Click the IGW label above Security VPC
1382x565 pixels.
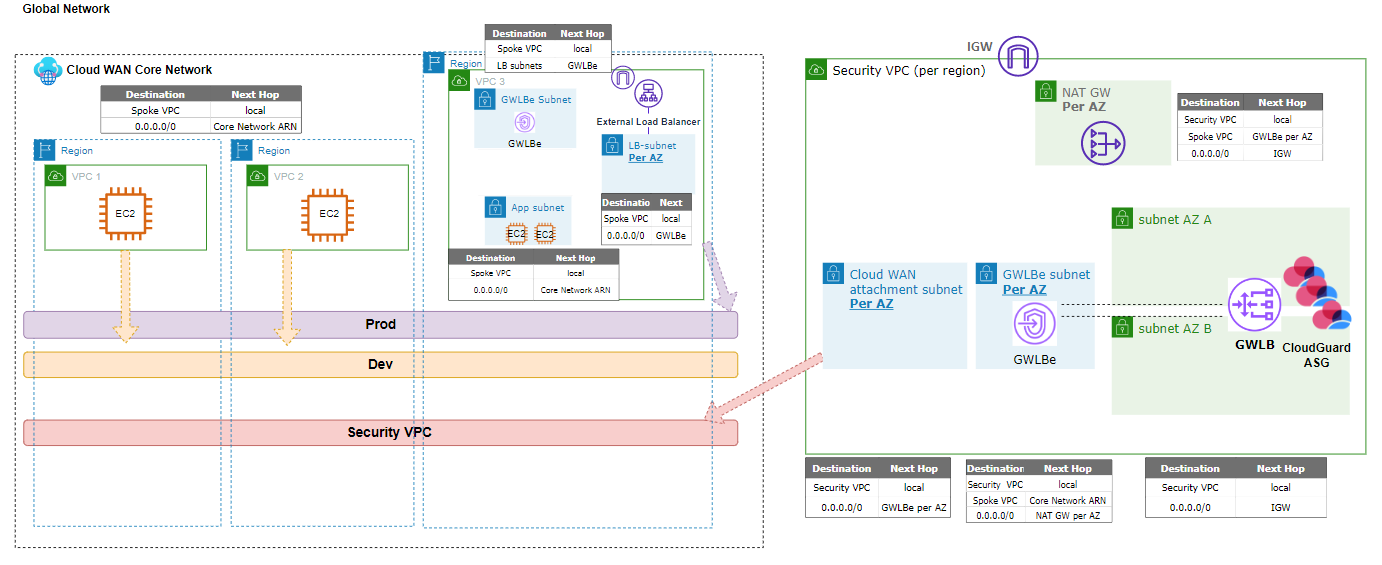[x=979, y=46]
